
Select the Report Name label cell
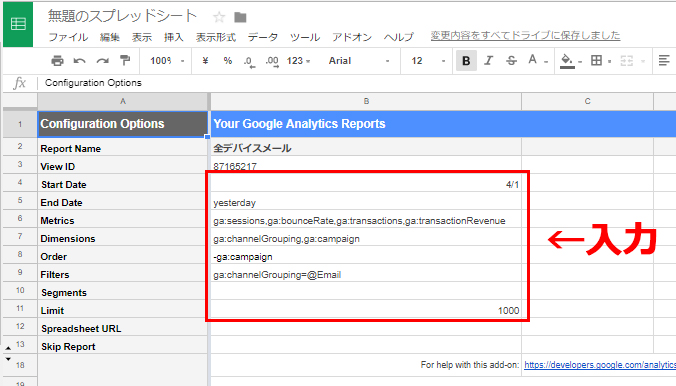123,148
